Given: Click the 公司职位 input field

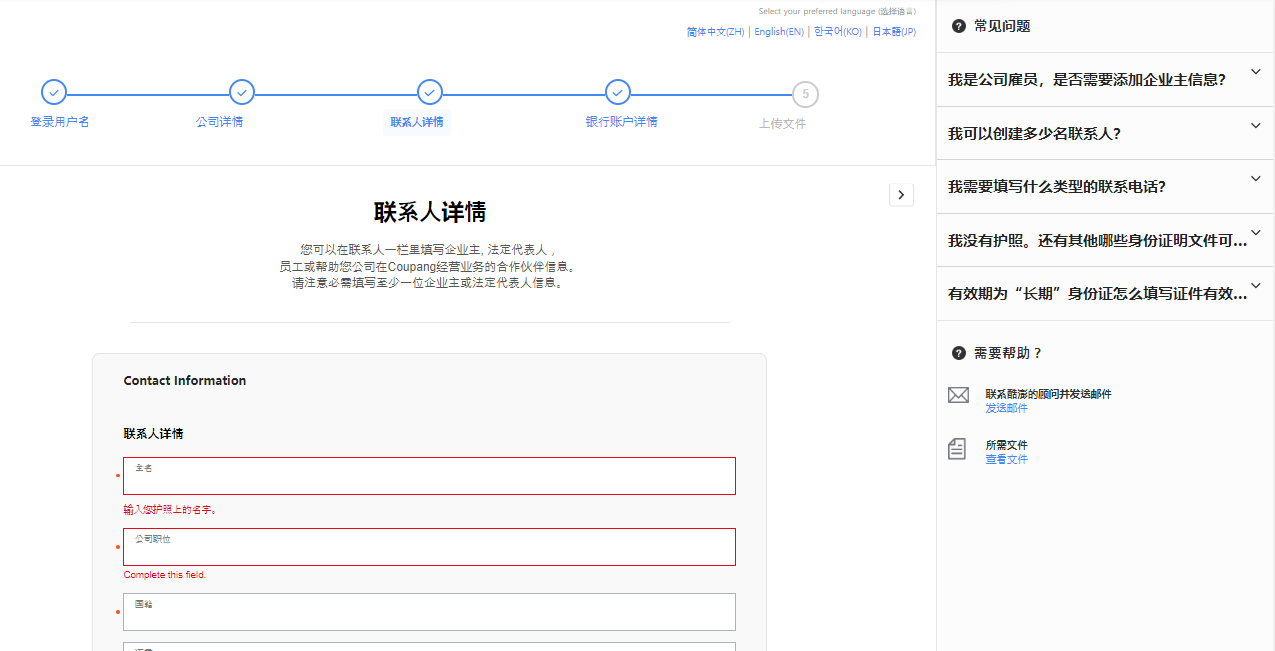Looking at the screenshot, I should 429,546.
